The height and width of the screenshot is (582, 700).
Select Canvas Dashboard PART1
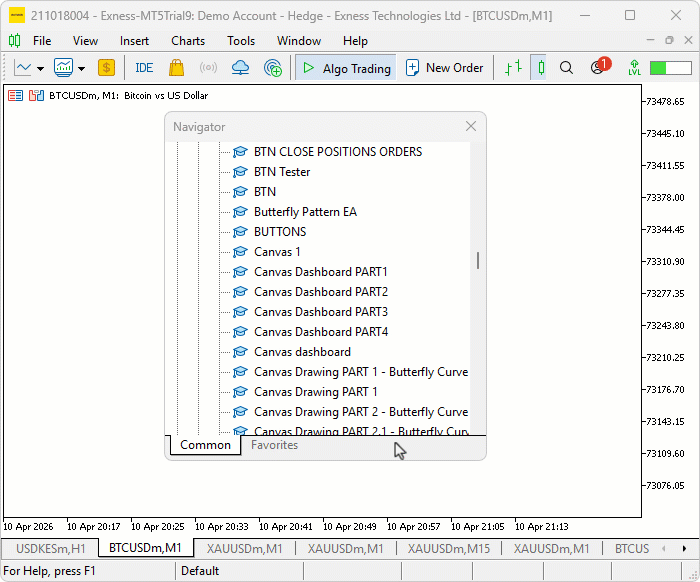tap(321, 272)
